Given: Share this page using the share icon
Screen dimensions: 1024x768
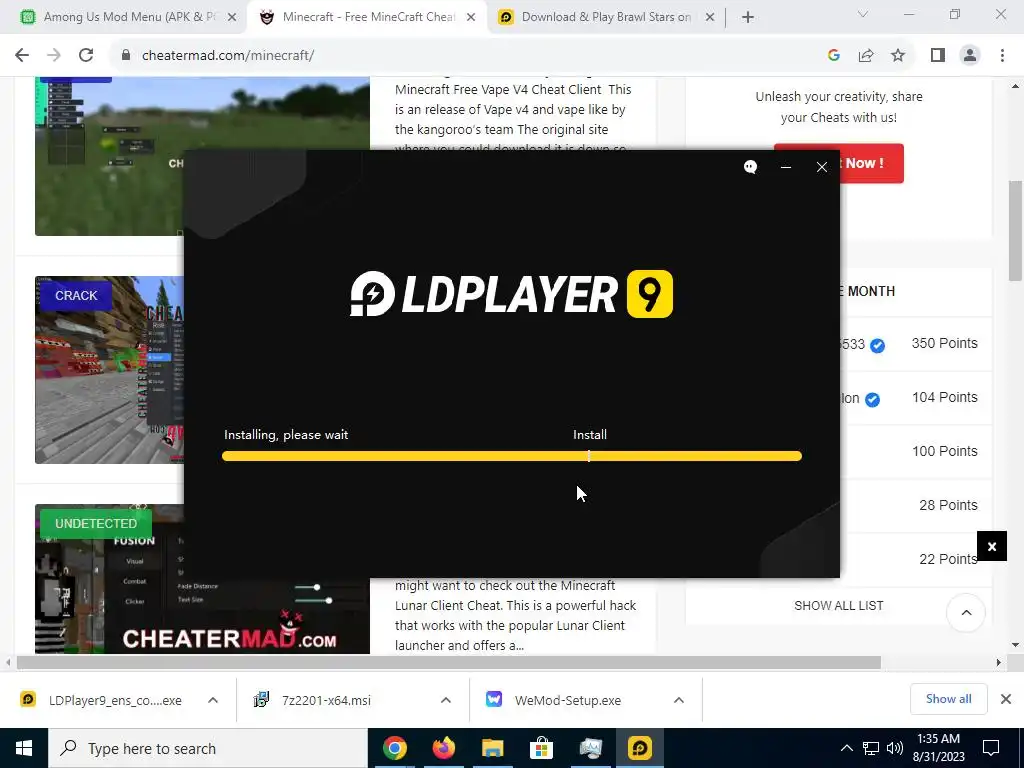Looking at the screenshot, I should click(x=866, y=56).
